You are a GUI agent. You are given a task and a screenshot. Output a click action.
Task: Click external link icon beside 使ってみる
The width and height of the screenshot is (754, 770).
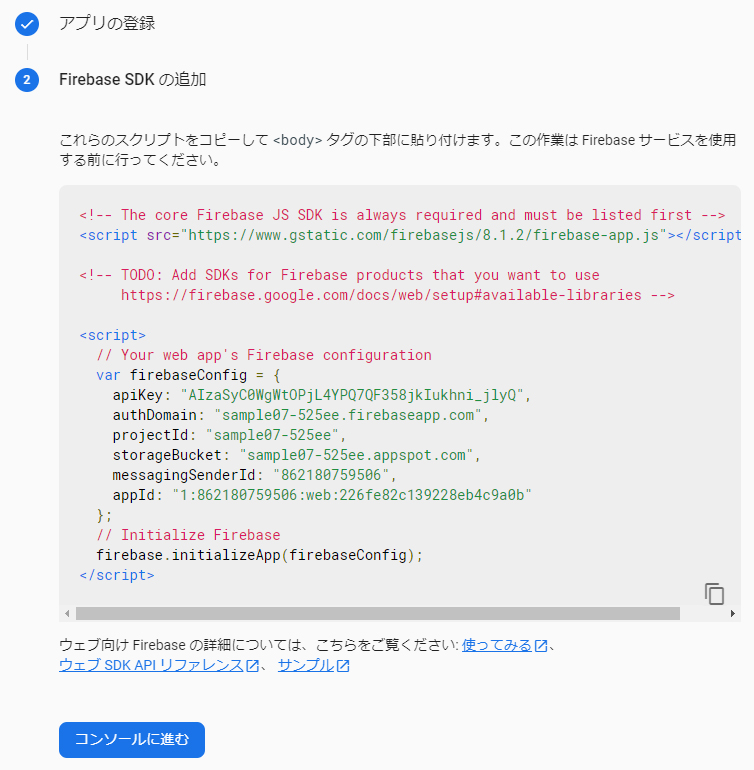[541, 646]
